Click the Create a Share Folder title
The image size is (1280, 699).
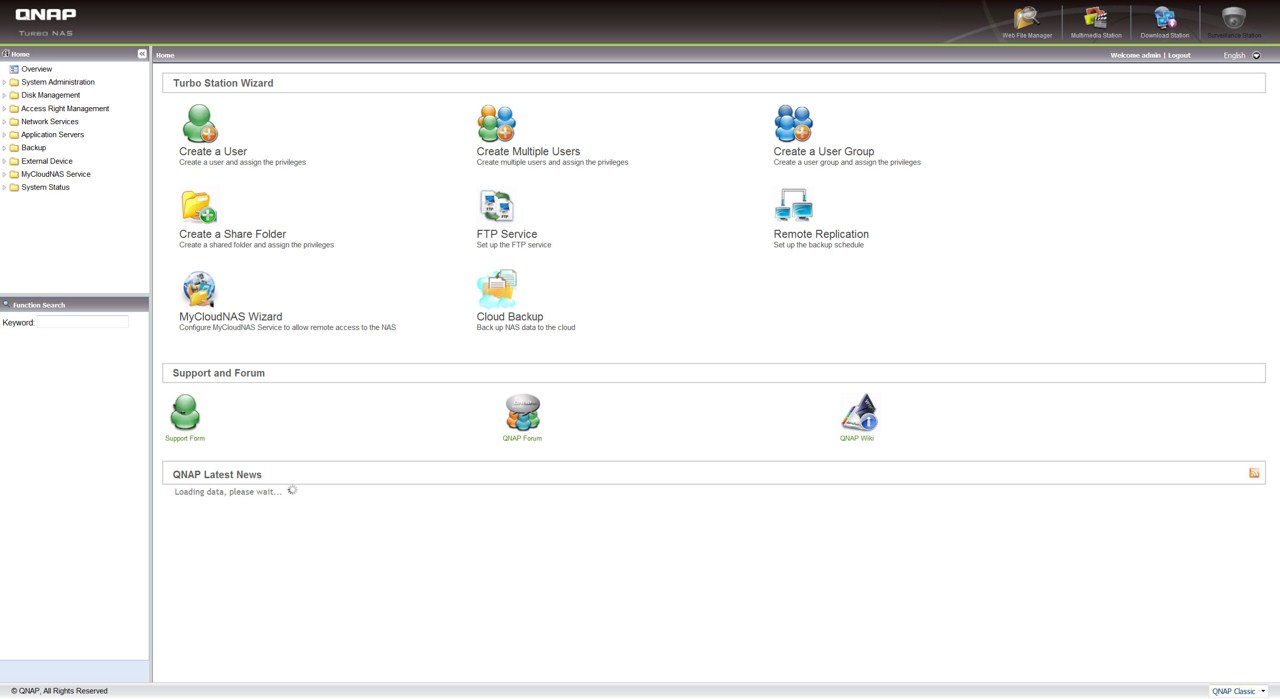[x=232, y=234]
